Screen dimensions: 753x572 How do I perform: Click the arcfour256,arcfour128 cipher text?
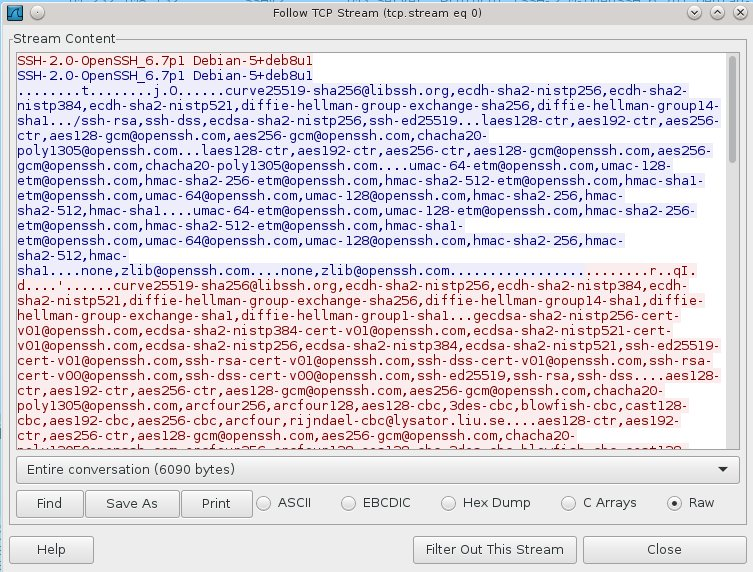tap(269, 406)
